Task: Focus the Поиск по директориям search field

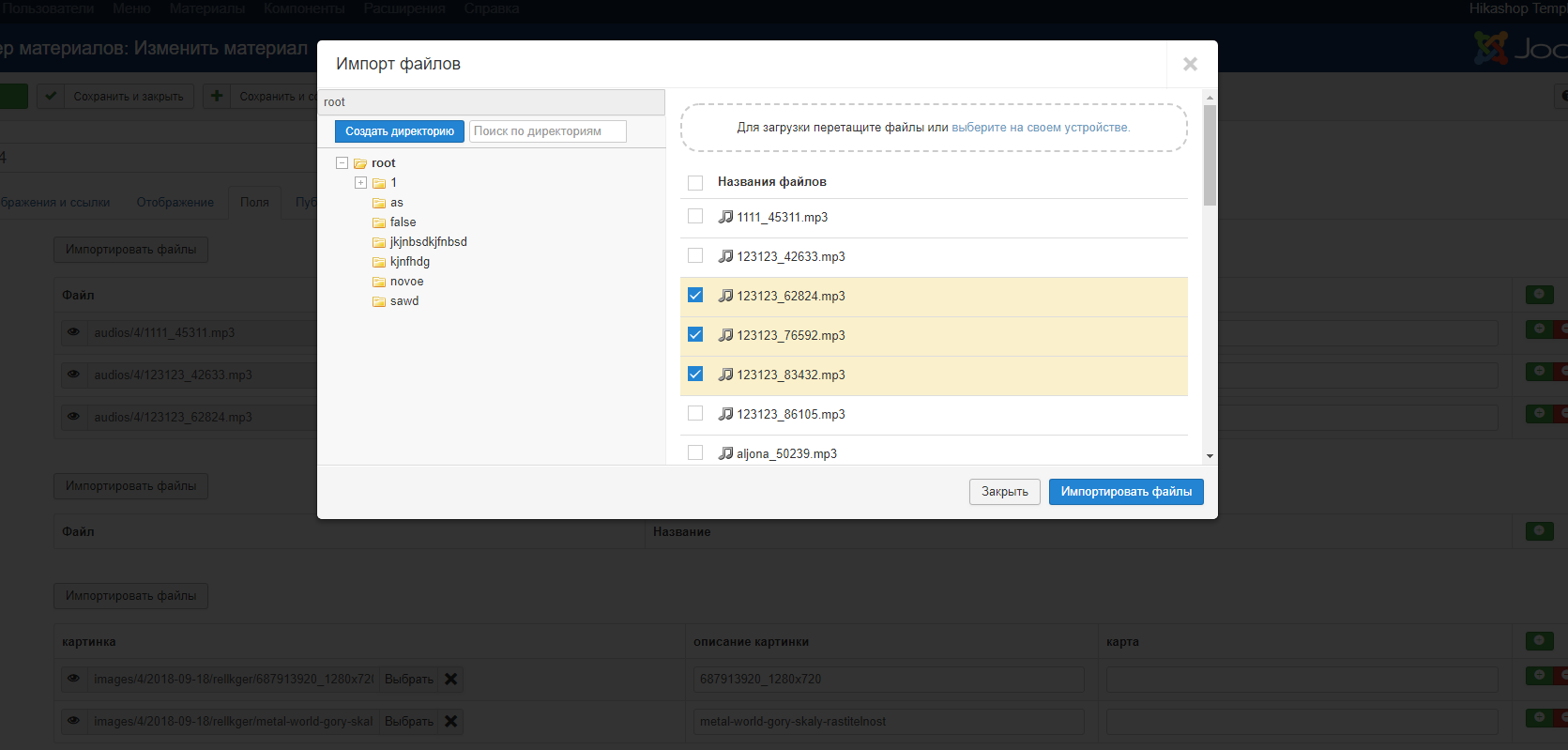Action: 548,131
